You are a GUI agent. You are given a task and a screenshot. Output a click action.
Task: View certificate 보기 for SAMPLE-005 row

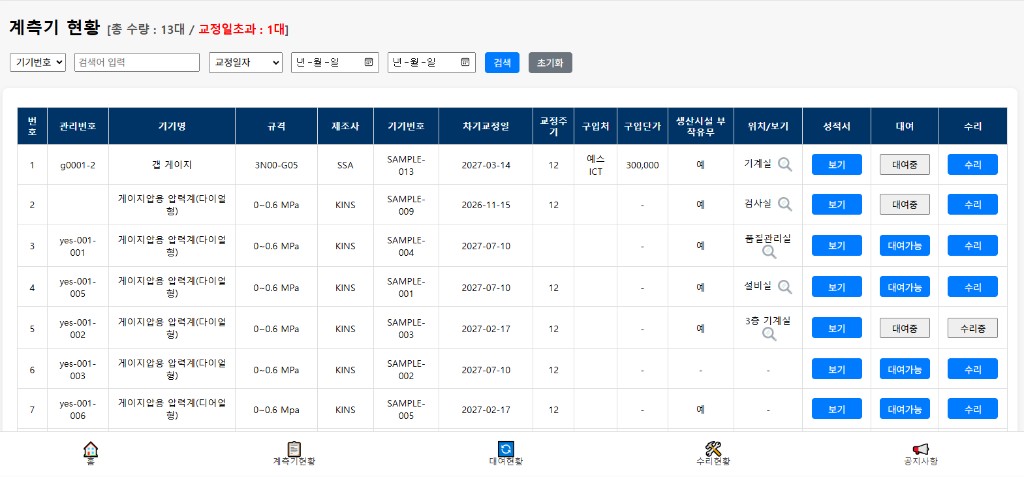pyautogui.click(x=837, y=408)
